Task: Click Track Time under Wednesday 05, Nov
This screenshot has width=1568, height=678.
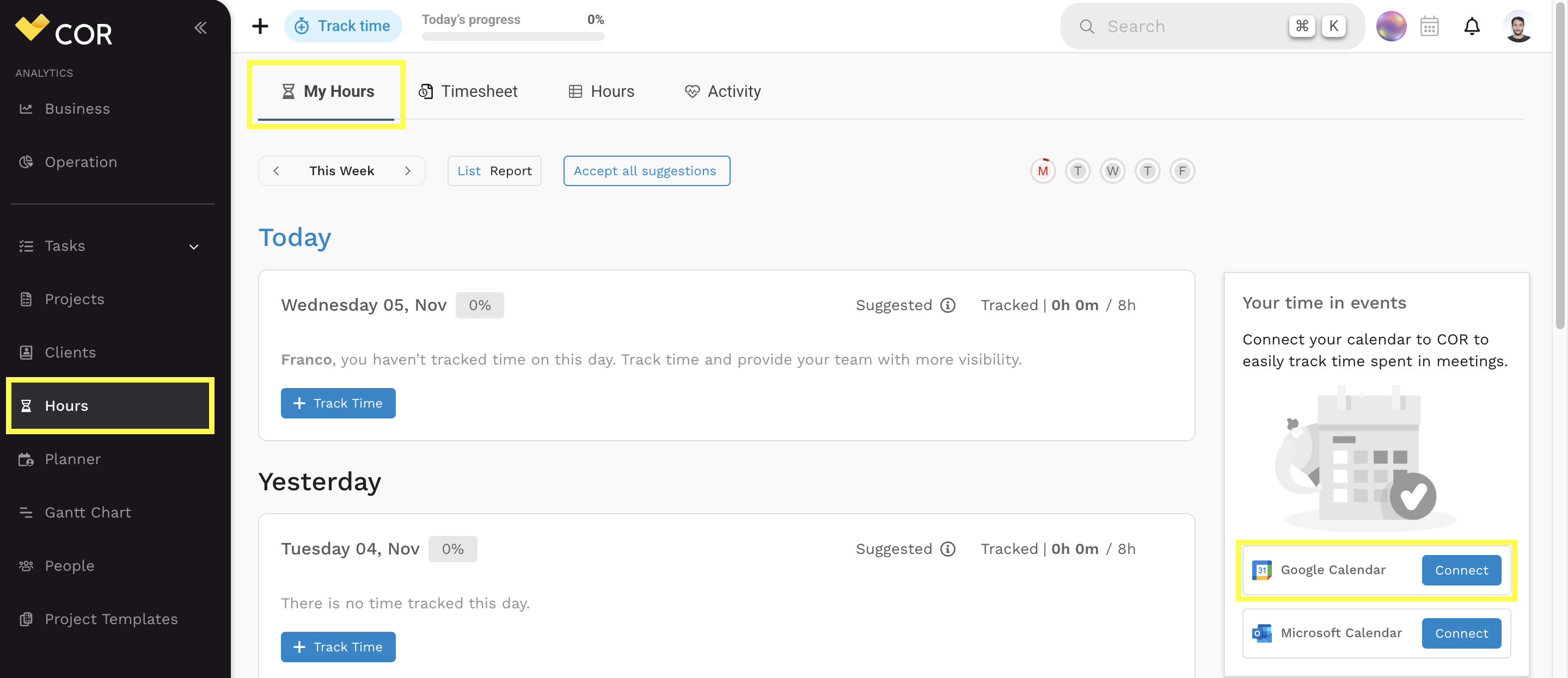Action: [x=338, y=403]
